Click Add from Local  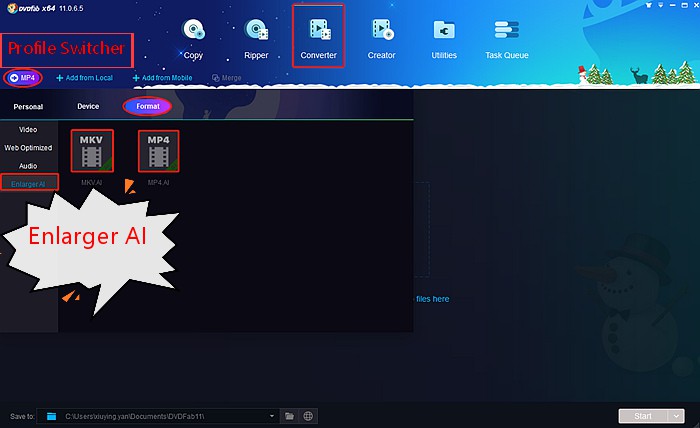tap(84, 78)
